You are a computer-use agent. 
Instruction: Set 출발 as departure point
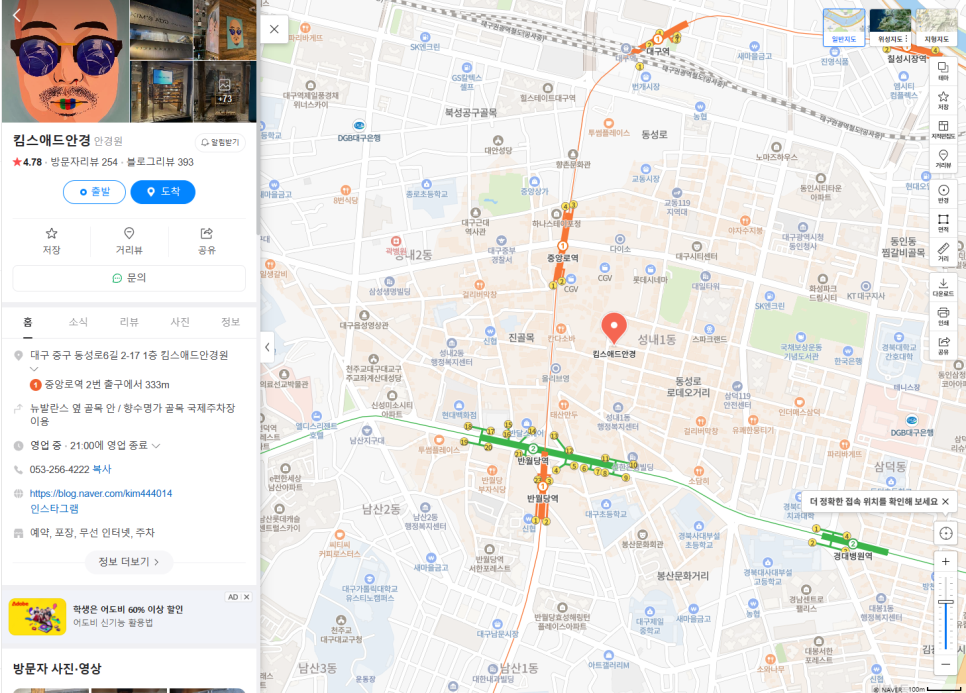pos(94,192)
